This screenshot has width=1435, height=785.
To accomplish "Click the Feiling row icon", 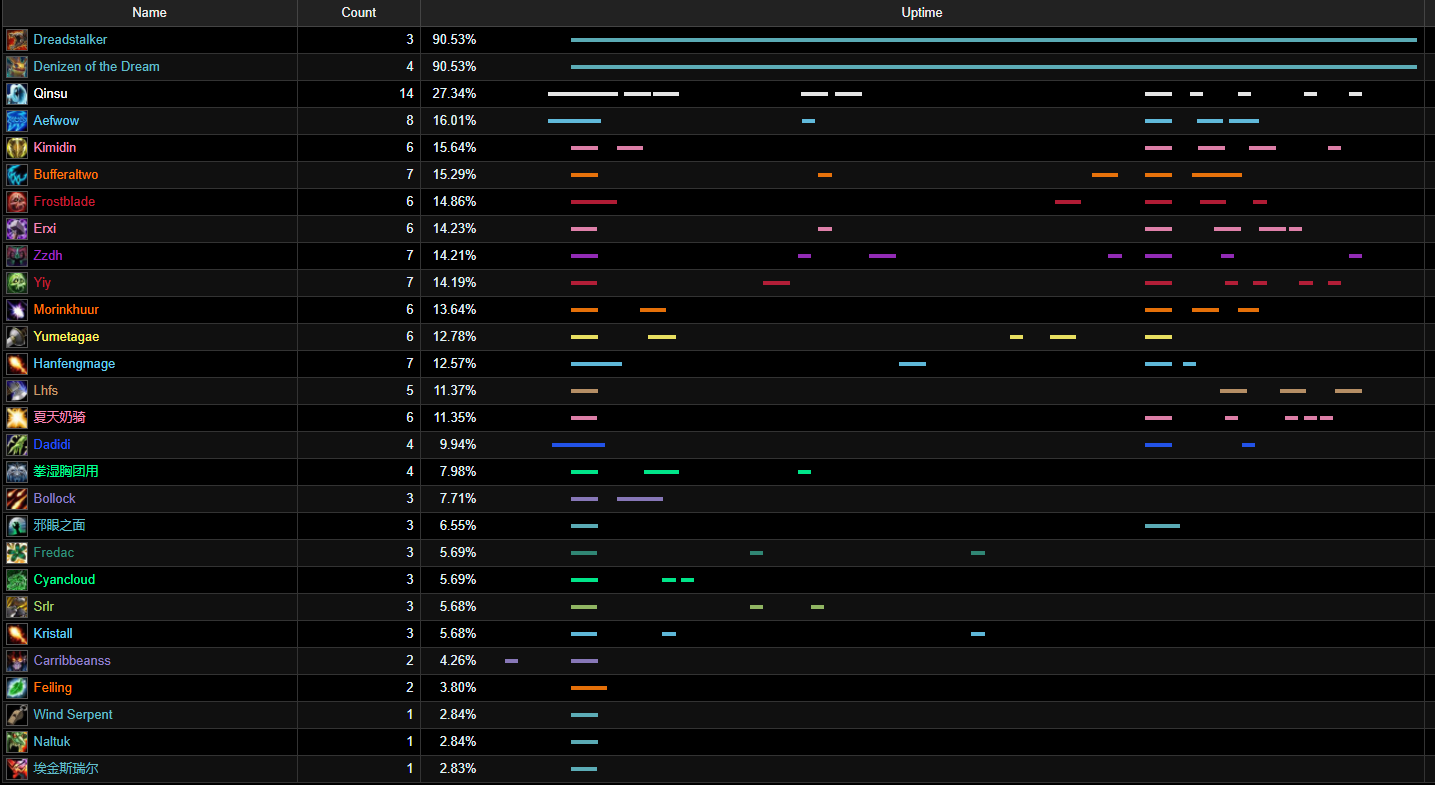I will (17, 688).
